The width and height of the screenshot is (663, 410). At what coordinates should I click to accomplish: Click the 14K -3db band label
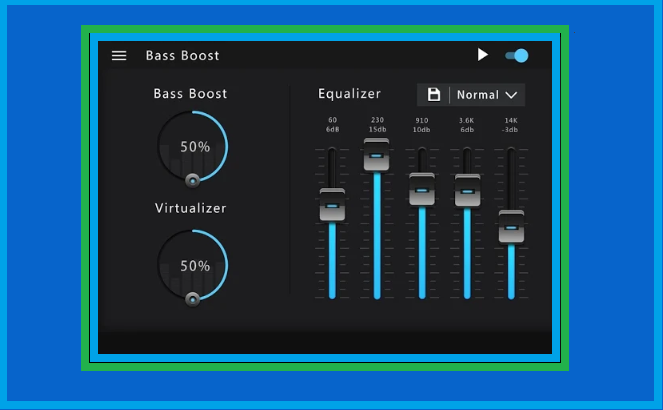point(510,125)
